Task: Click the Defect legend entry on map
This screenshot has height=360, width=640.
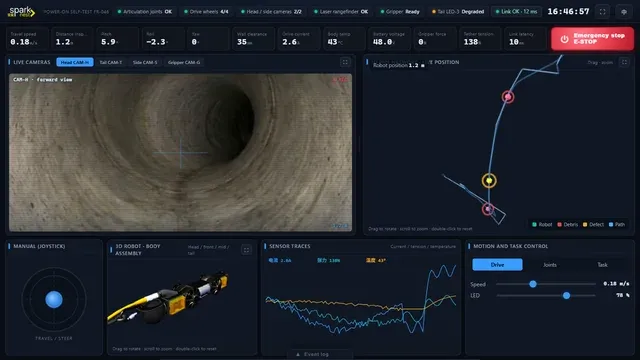Action: 593,224
